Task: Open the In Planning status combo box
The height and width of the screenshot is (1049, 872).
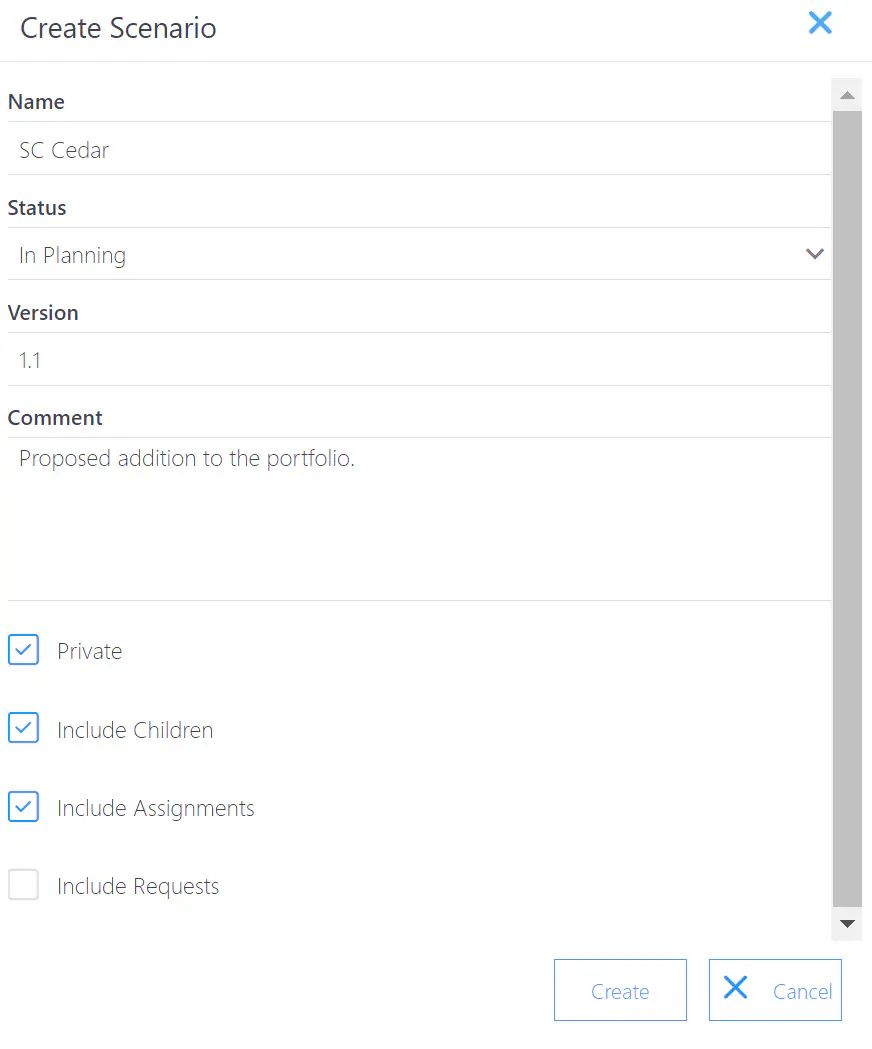Action: 419,254
